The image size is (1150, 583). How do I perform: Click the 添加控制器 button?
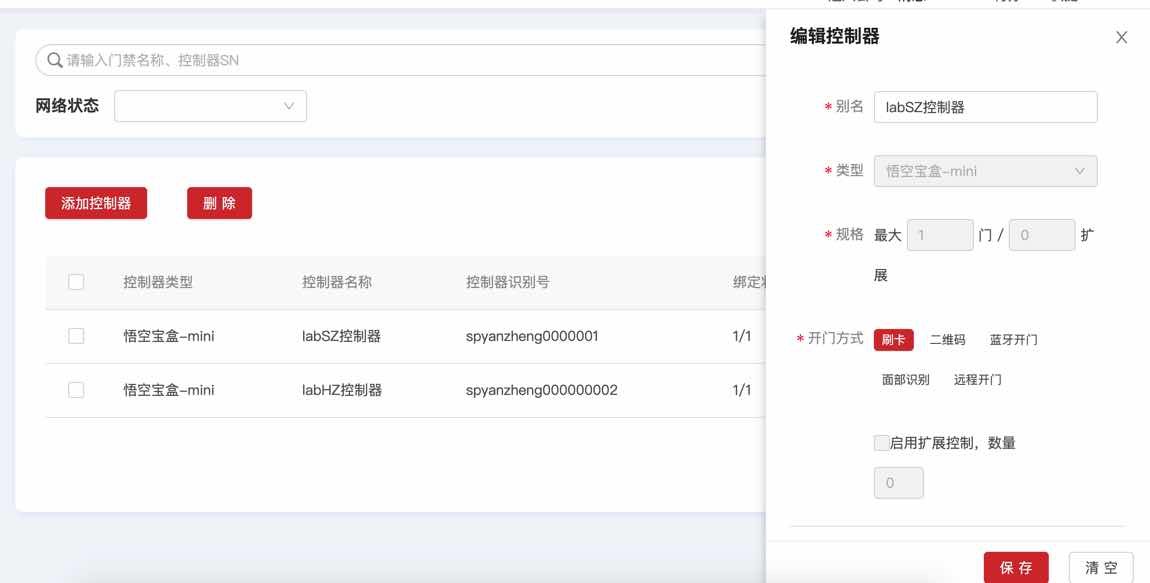tap(96, 203)
